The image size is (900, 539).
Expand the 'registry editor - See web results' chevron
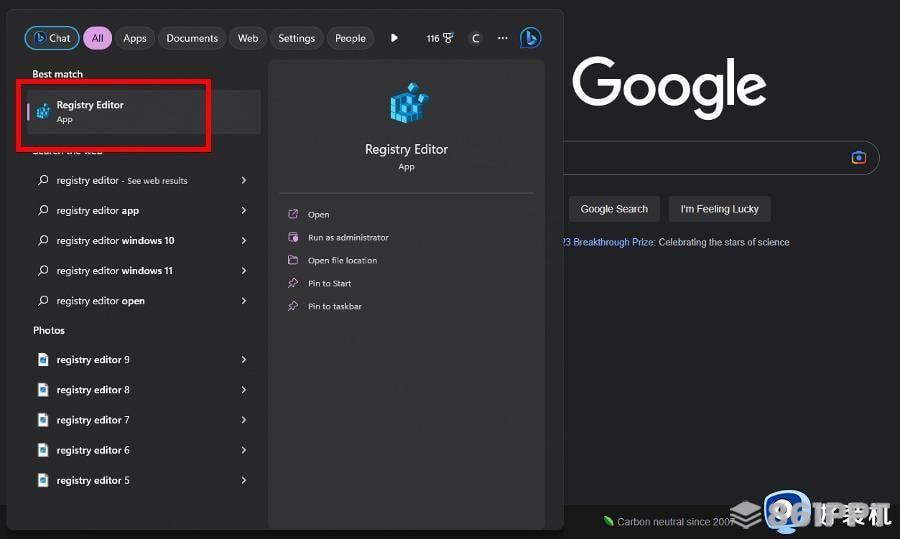tap(244, 180)
